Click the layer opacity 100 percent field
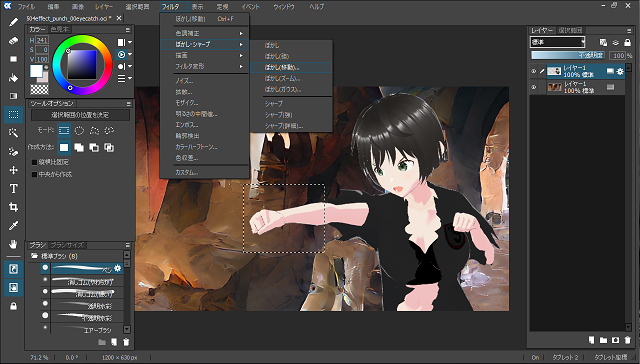The height and width of the screenshot is (364, 640). tap(619, 55)
